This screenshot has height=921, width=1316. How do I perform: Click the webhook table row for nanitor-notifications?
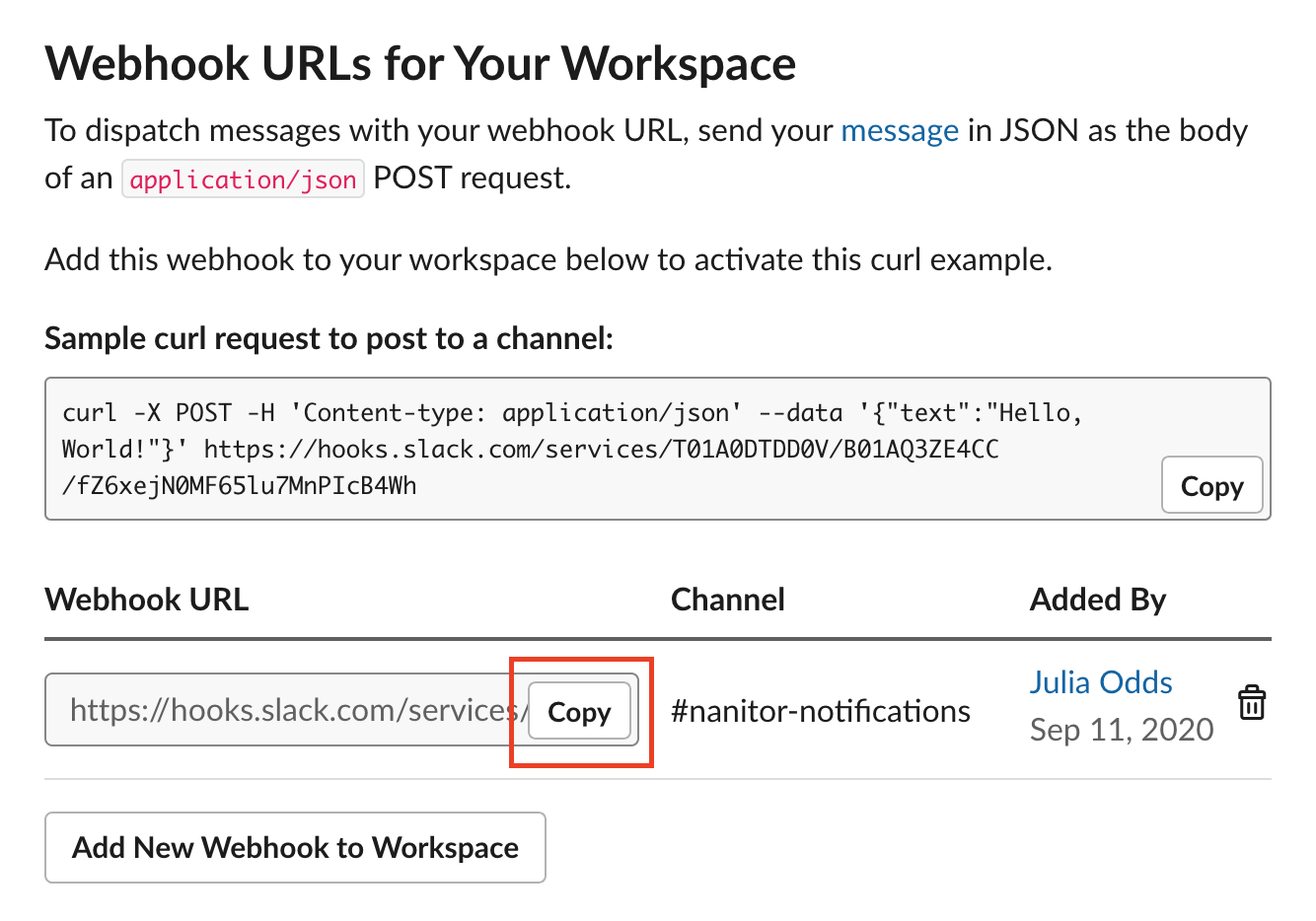651,710
